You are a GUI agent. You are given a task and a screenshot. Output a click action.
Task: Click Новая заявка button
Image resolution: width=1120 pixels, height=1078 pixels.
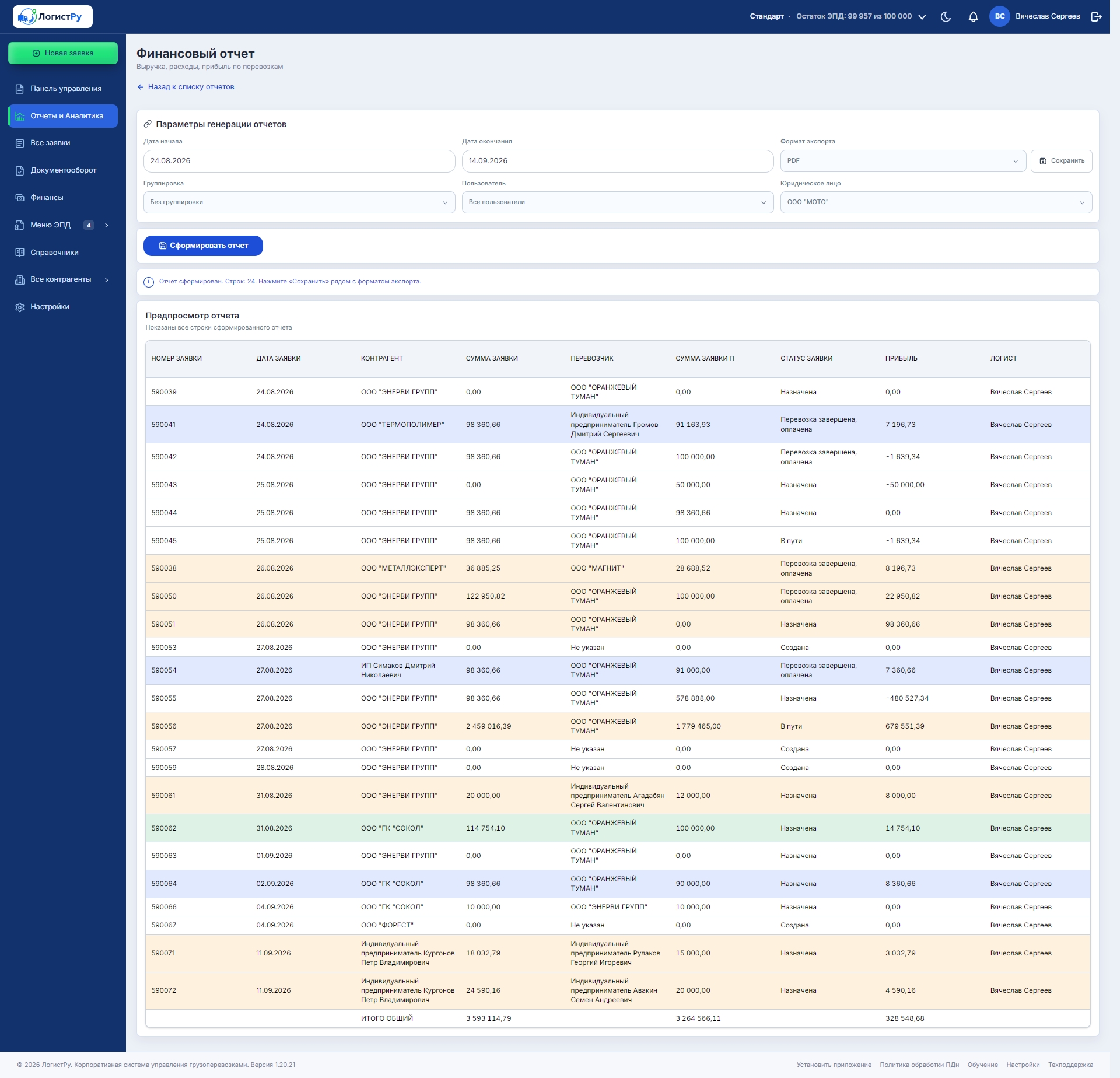pos(63,53)
